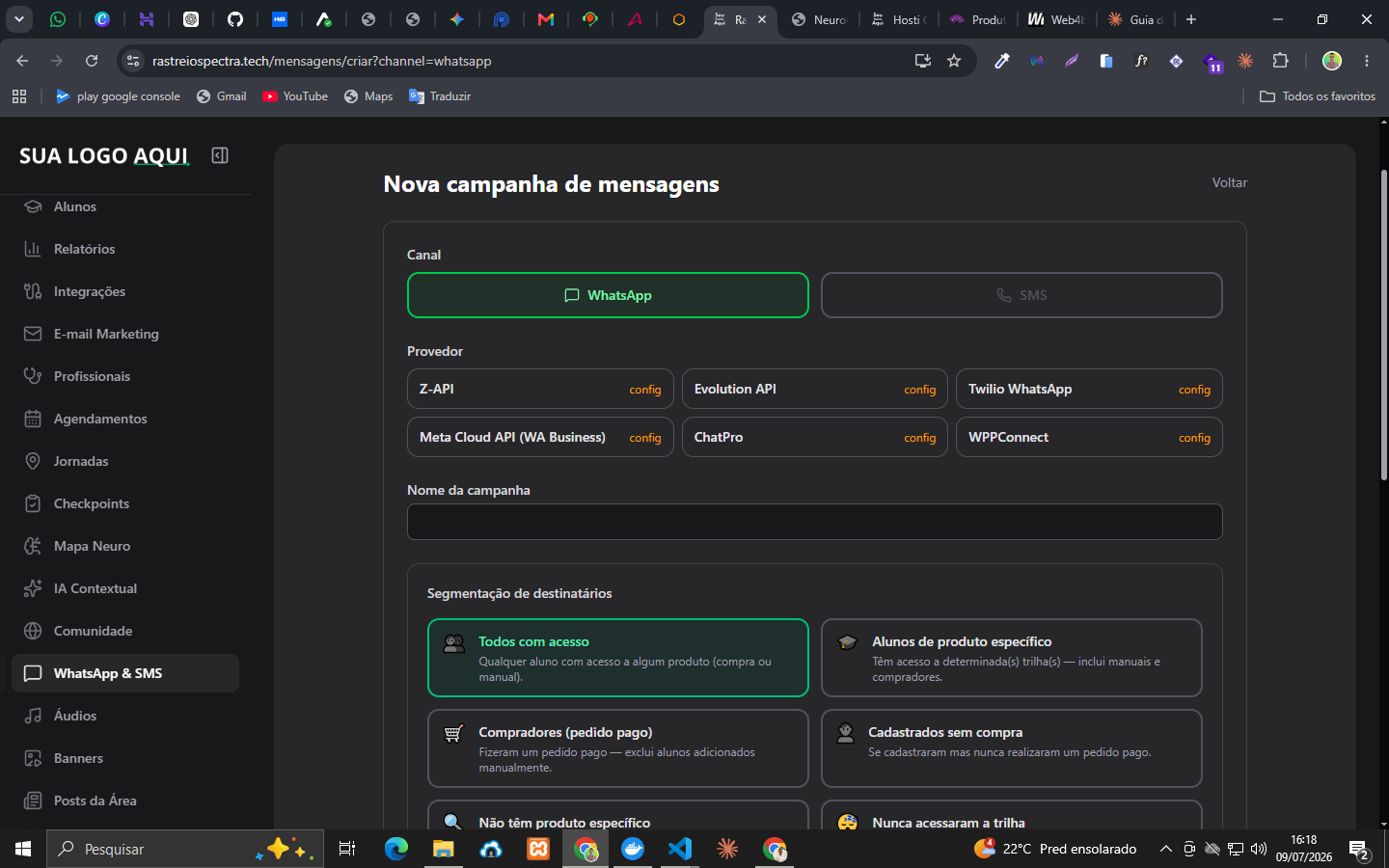Reload the page

tap(92, 61)
